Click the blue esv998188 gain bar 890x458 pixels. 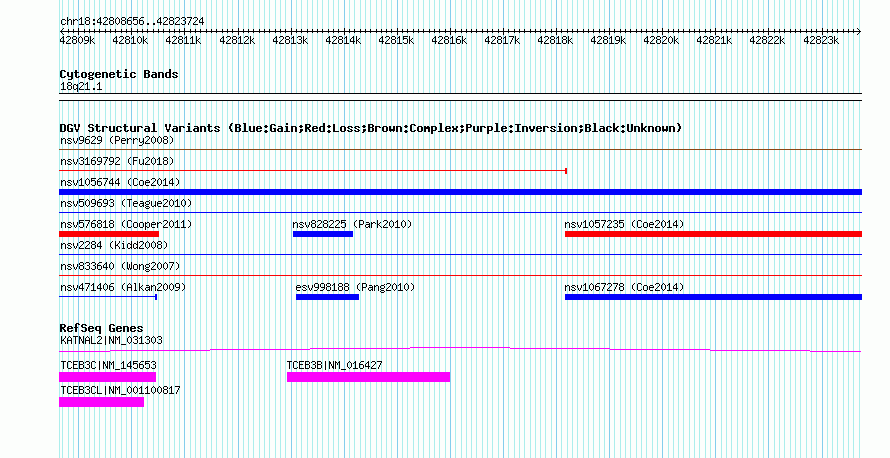coord(328,297)
